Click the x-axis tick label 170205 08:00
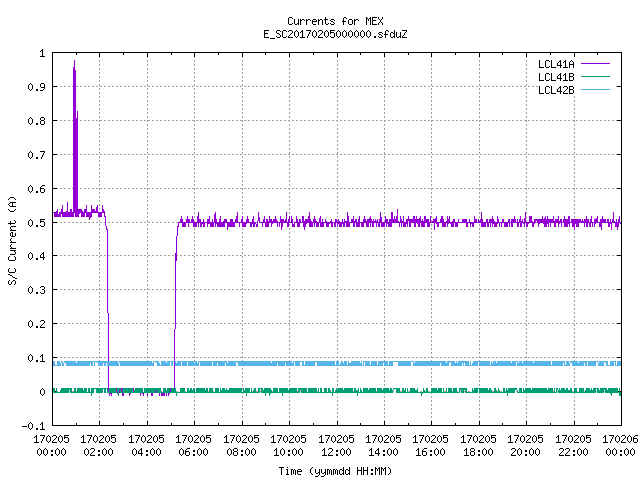 click(x=241, y=446)
